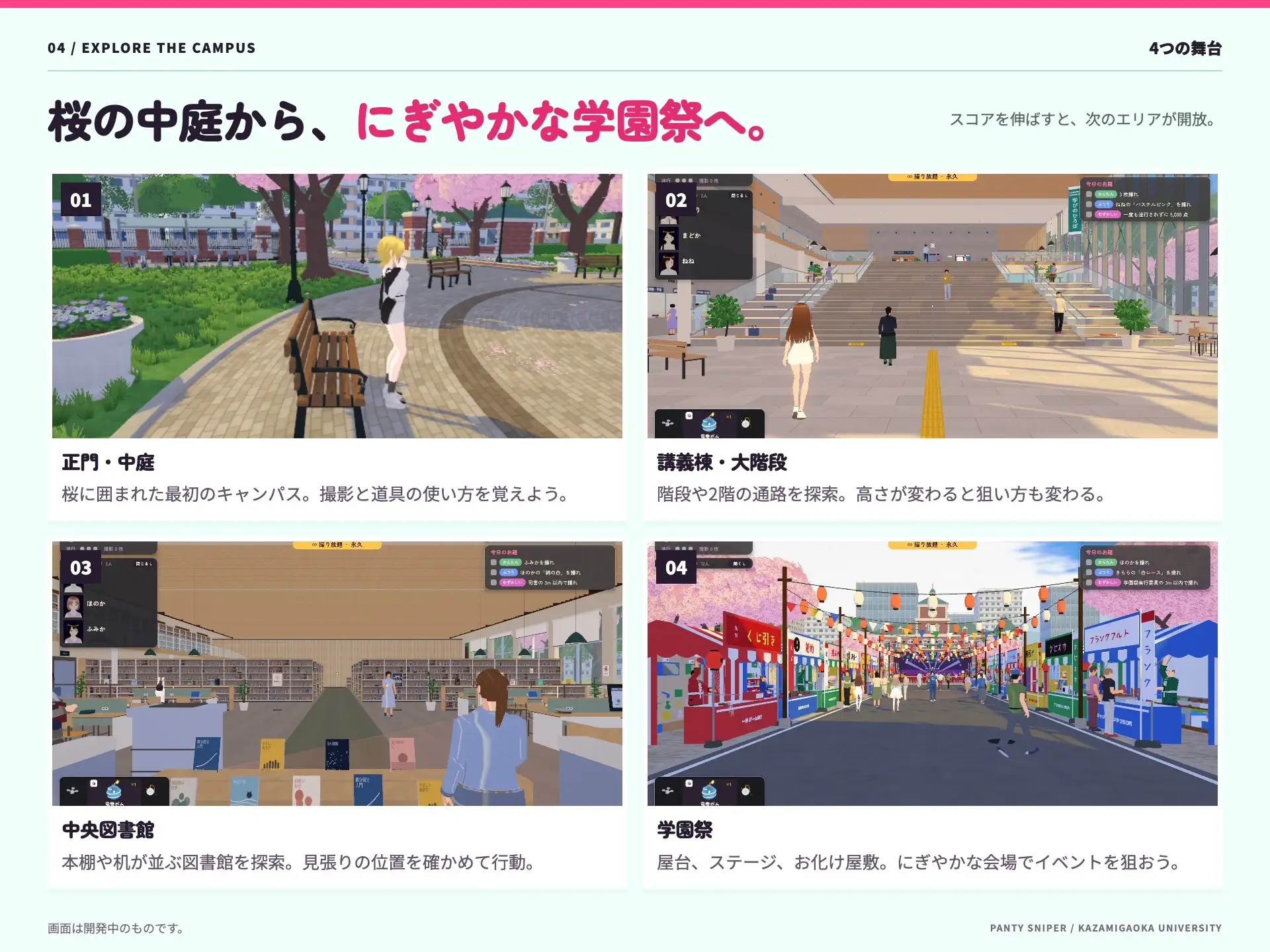Select the drone item in festival screenshot 04
Image resolution: width=1270 pixels, height=952 pixels.
point(668,791)
